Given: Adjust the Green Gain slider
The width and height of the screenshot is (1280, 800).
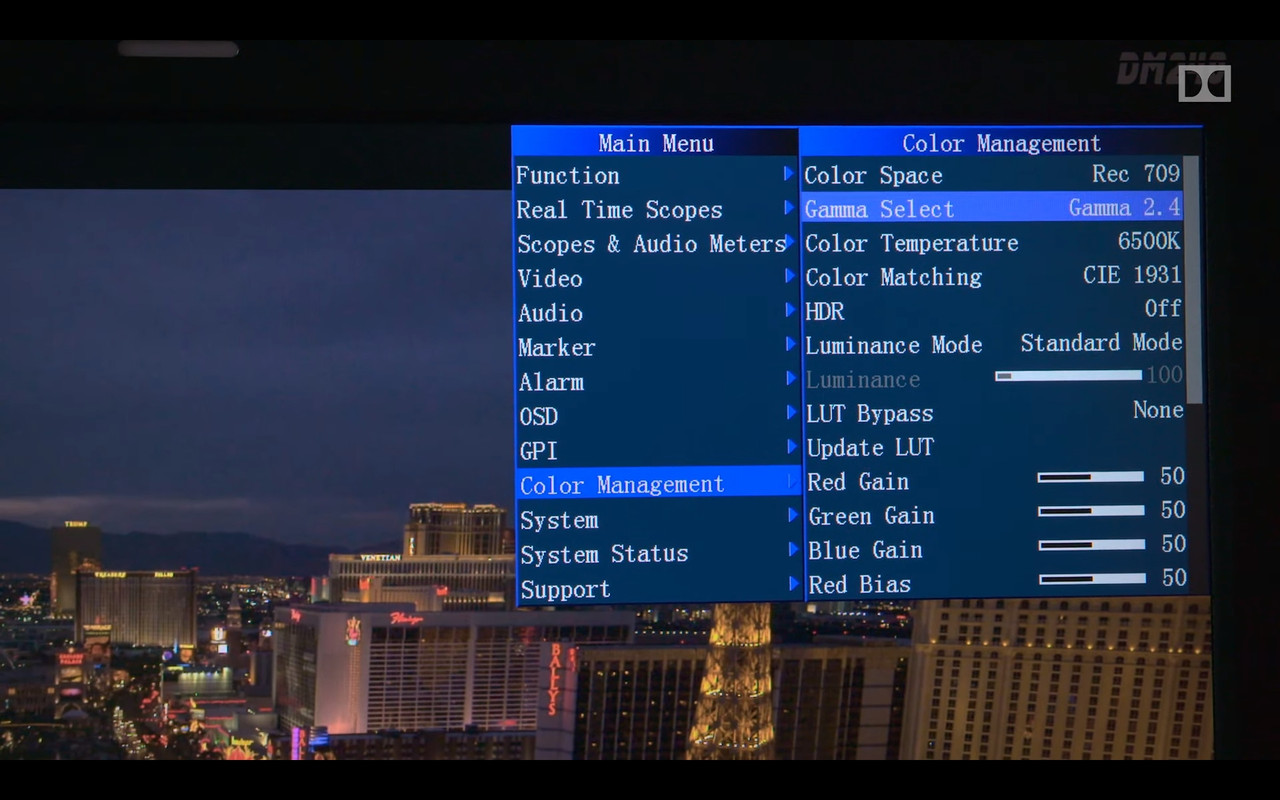Looking at the screenshot, I should tap(1091, 511).
